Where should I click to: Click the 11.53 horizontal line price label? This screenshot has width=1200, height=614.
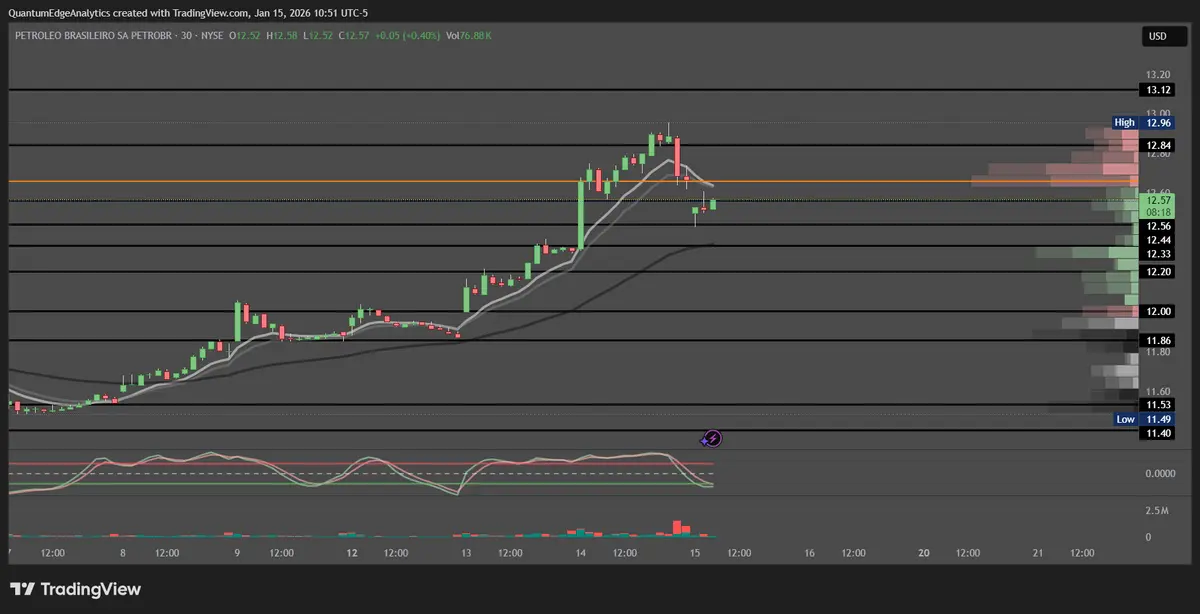pyautogui.click(x=1159, y=405)
